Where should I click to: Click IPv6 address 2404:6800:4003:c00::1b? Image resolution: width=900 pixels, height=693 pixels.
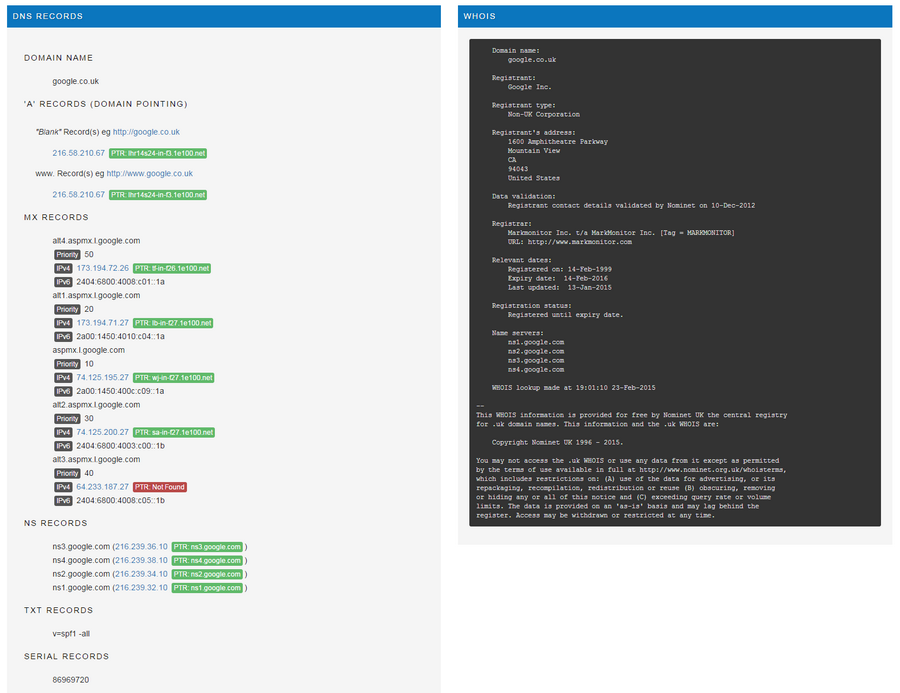pos(121,446)
